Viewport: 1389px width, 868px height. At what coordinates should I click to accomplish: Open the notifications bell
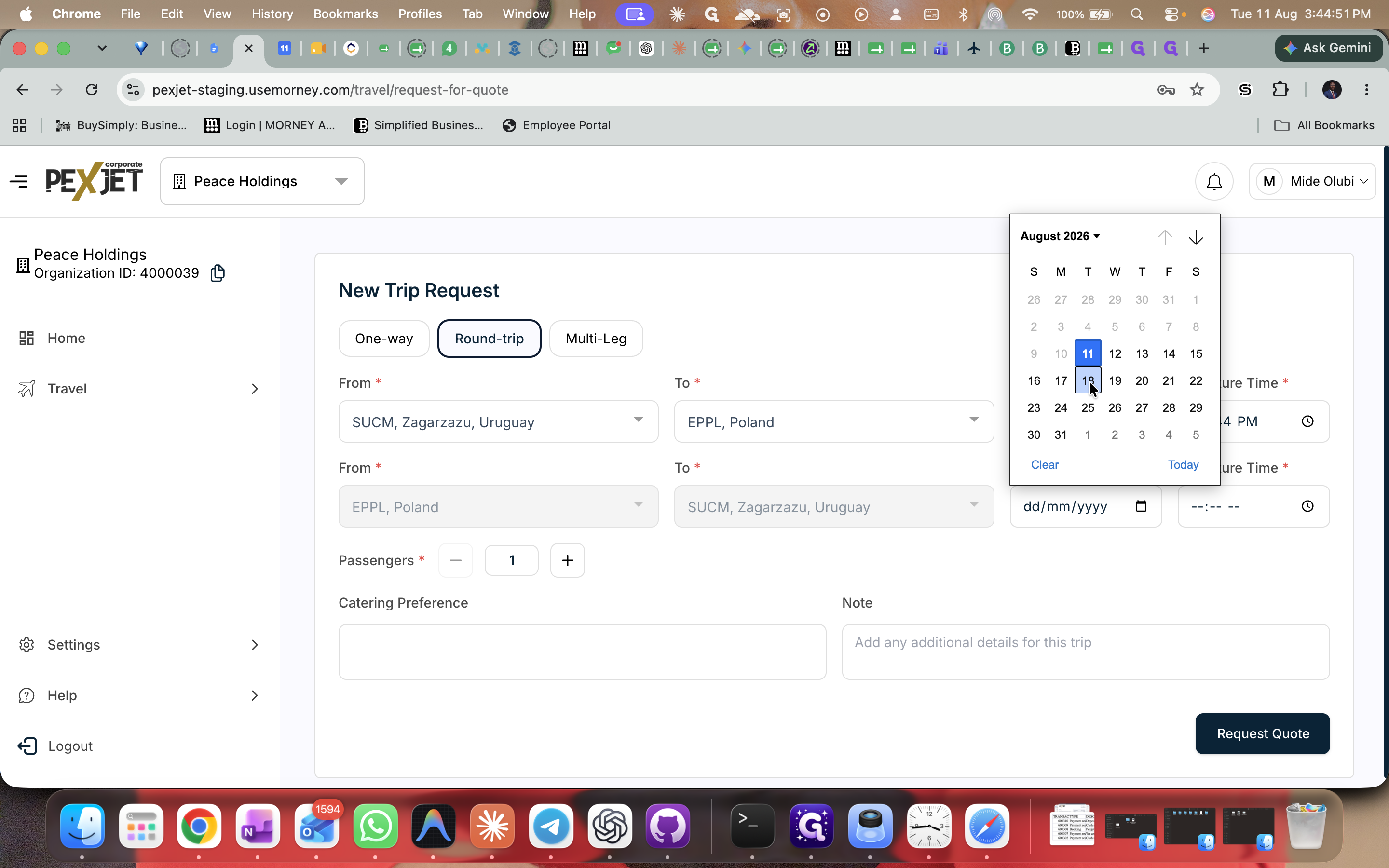[x=1214, y=181]
